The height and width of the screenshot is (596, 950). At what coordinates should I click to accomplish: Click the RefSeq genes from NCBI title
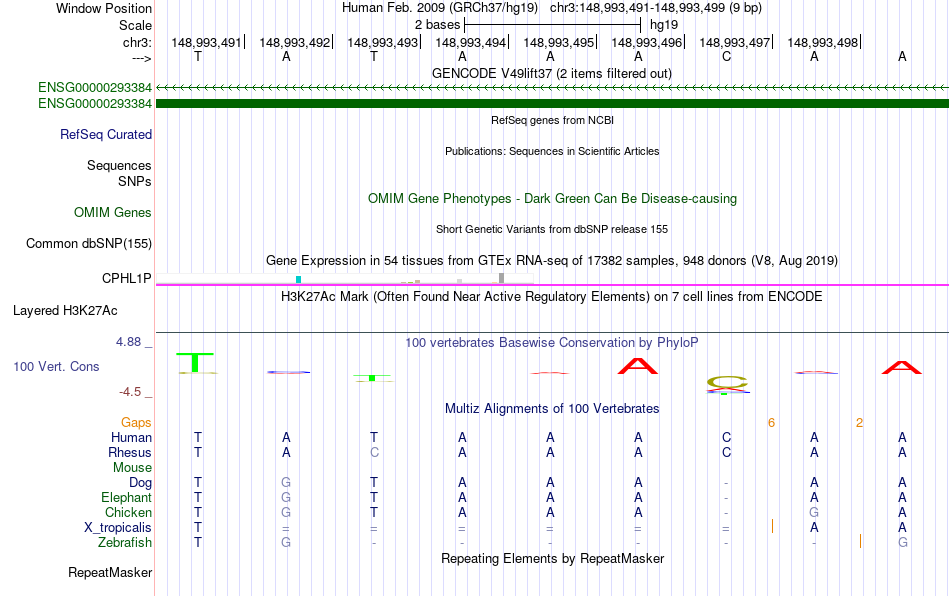click(x=553, y=121)
